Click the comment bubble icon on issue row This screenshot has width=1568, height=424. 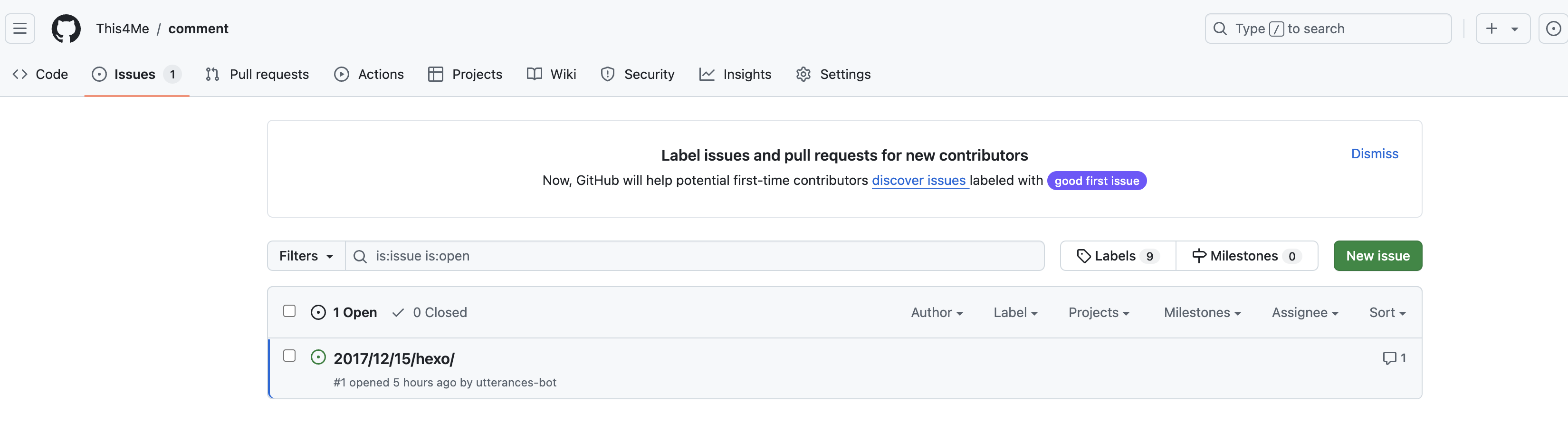[1389, 358]
